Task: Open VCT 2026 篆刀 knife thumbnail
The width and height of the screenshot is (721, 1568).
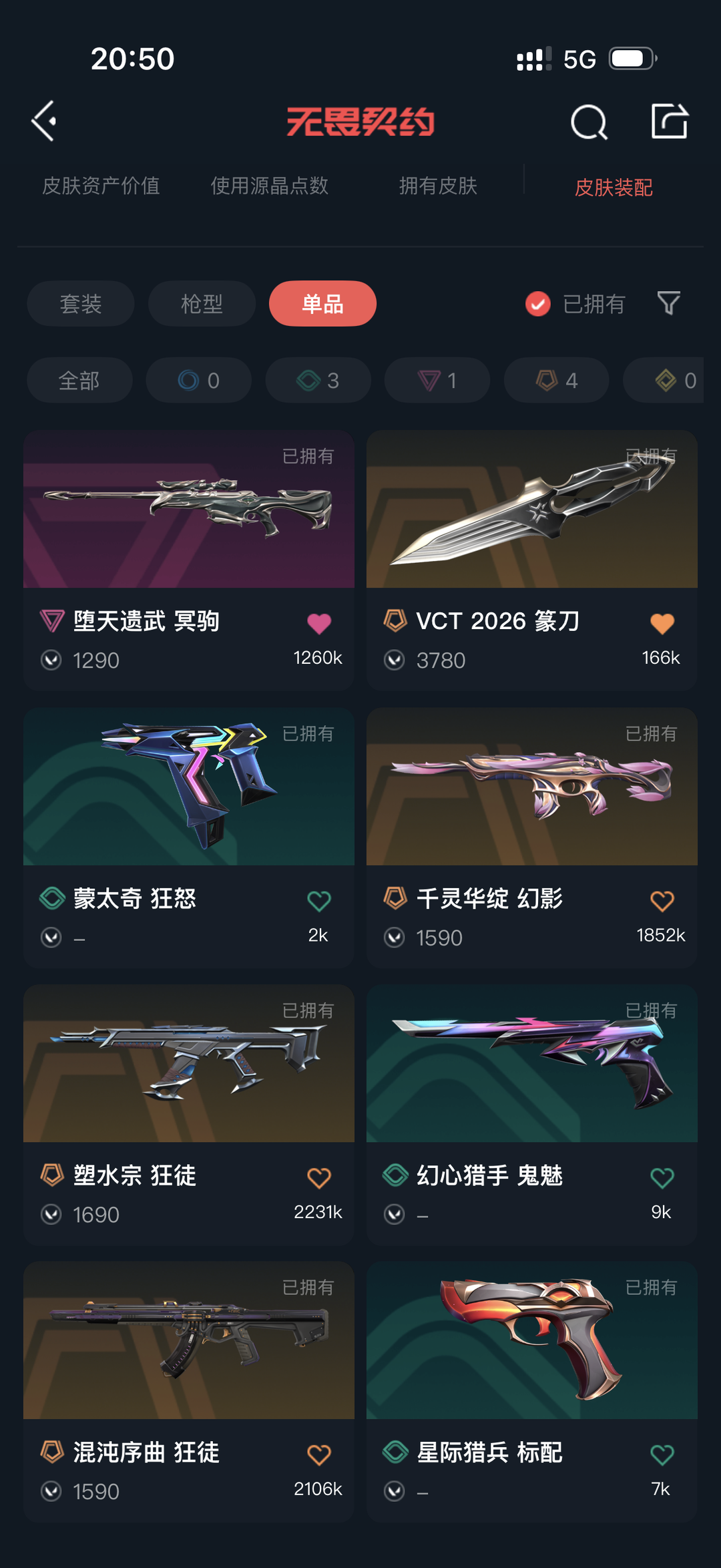Action: pos(532,509)
